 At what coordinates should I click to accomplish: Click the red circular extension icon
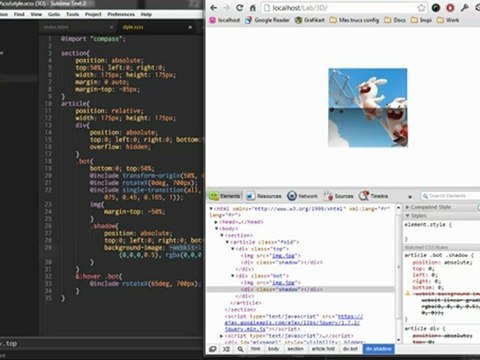450,8
